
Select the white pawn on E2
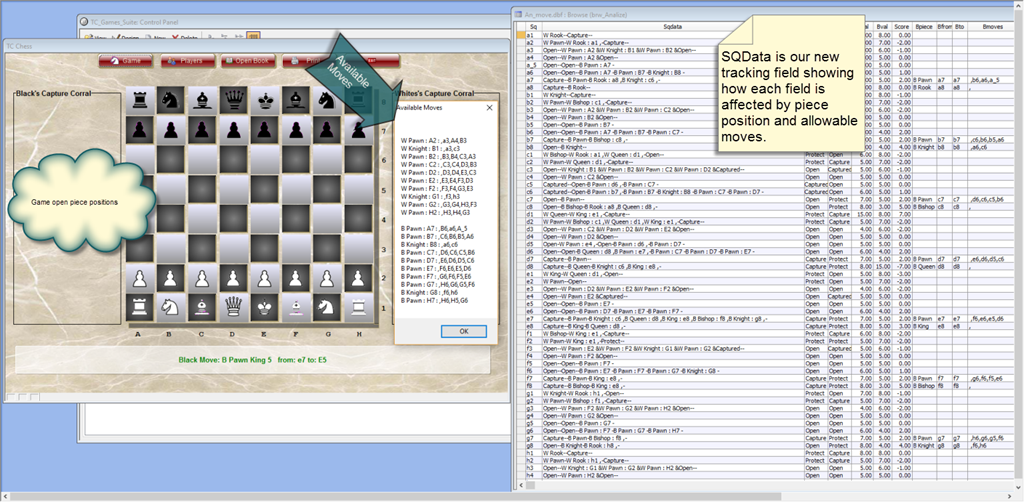pyautogui.click(x=265, y=273)
